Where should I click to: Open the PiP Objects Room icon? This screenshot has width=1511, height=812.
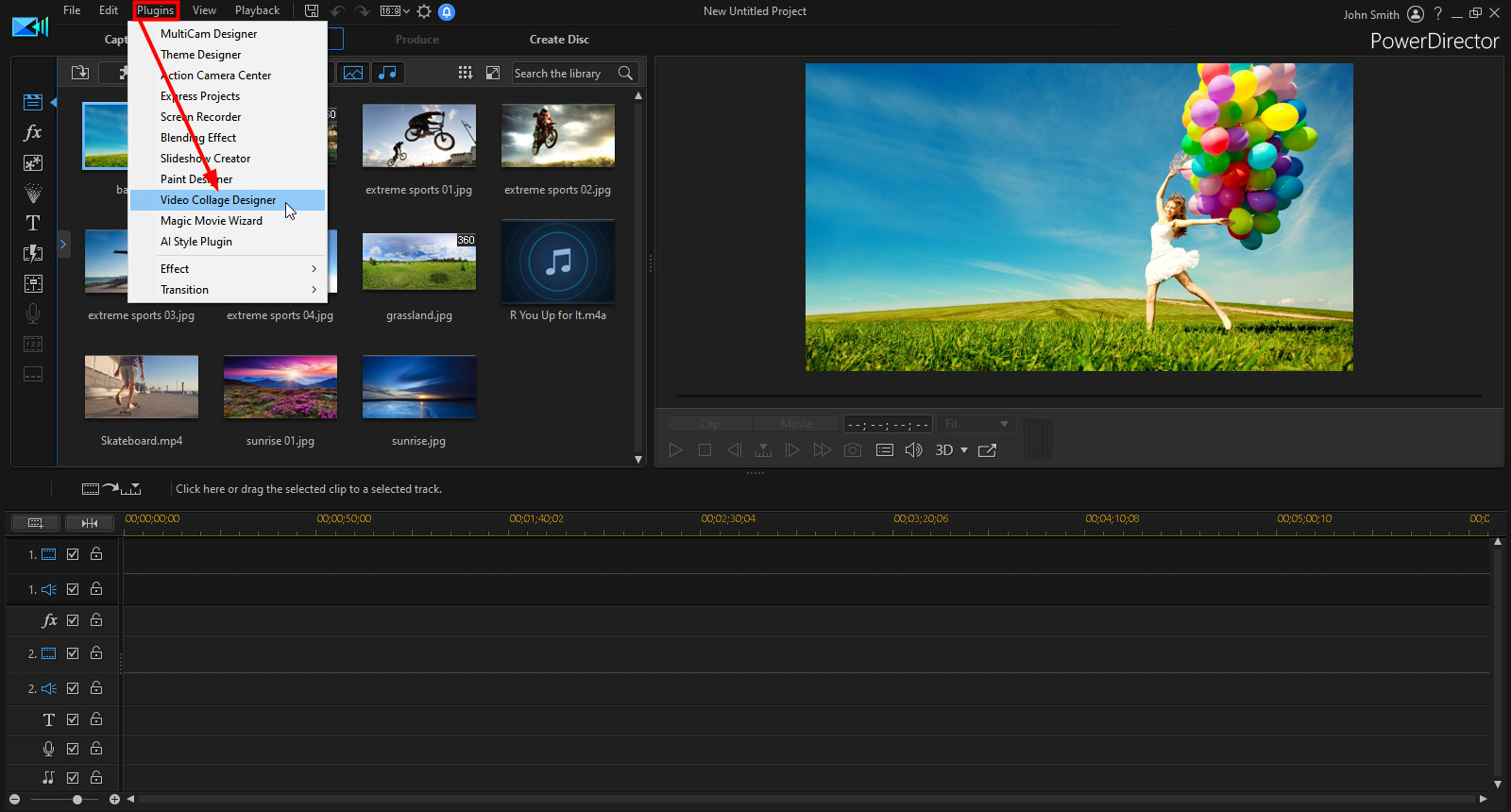(x=33, y=162)
